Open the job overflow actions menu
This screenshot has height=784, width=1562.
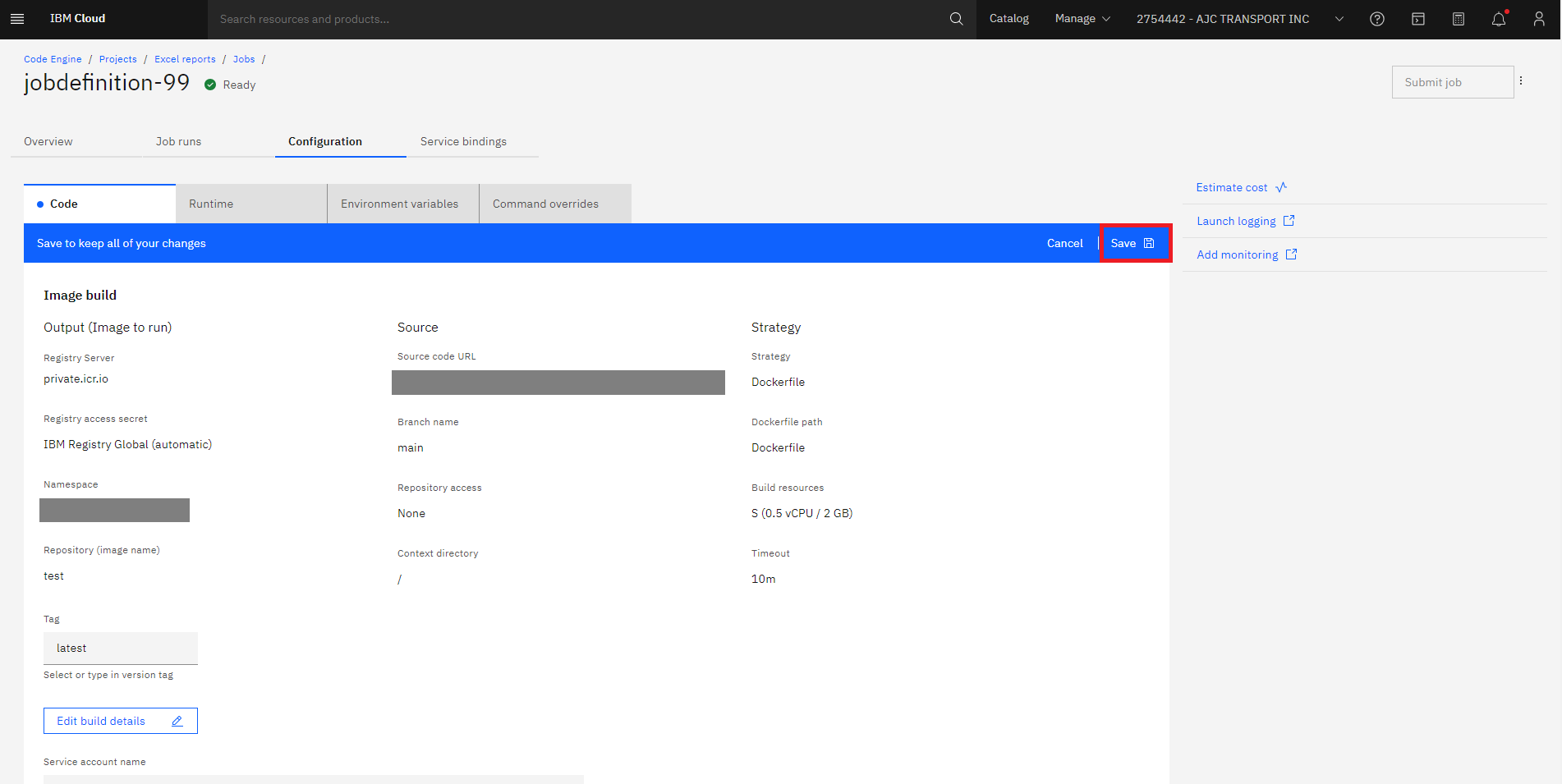1521,81
